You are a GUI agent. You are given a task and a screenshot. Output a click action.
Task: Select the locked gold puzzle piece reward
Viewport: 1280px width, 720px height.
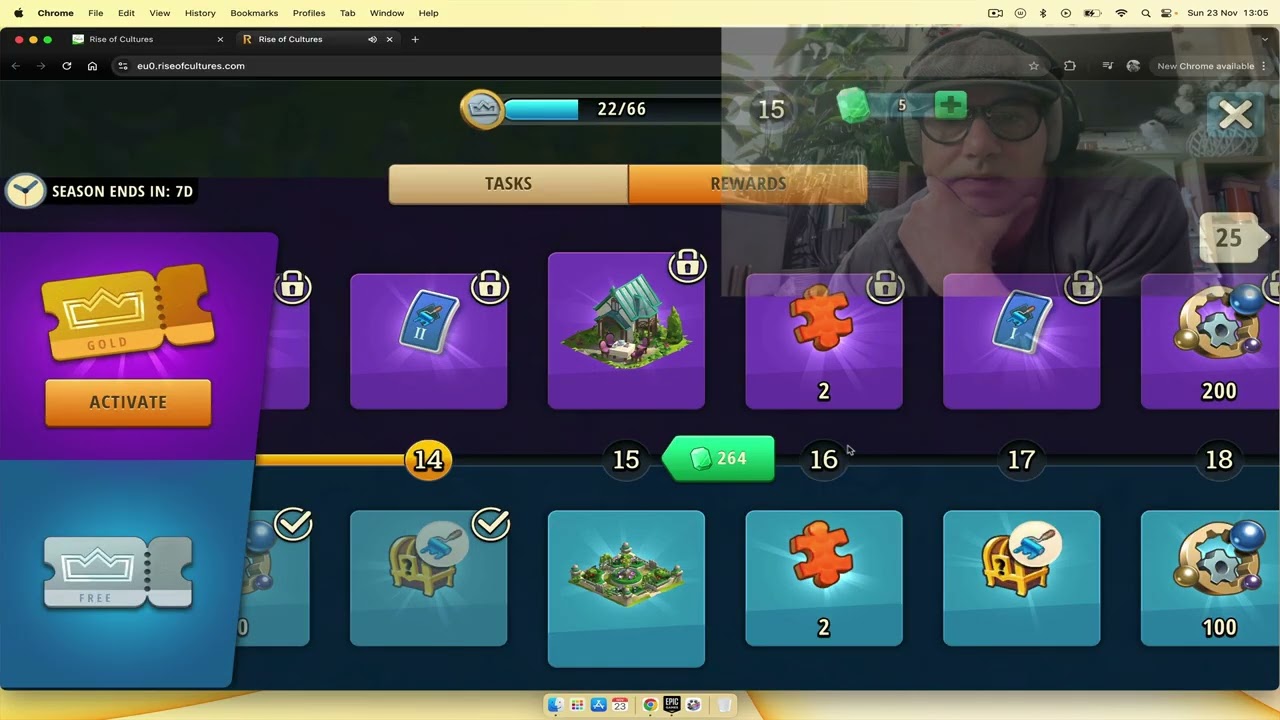824,341
